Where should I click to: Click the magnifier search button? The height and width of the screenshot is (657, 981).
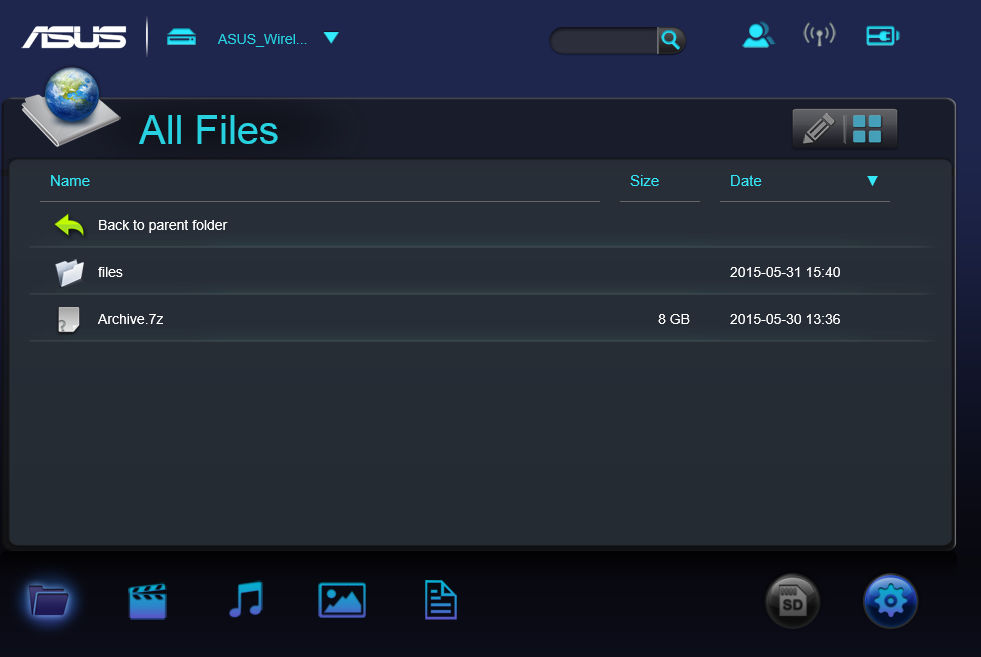[x=671, y=40]
